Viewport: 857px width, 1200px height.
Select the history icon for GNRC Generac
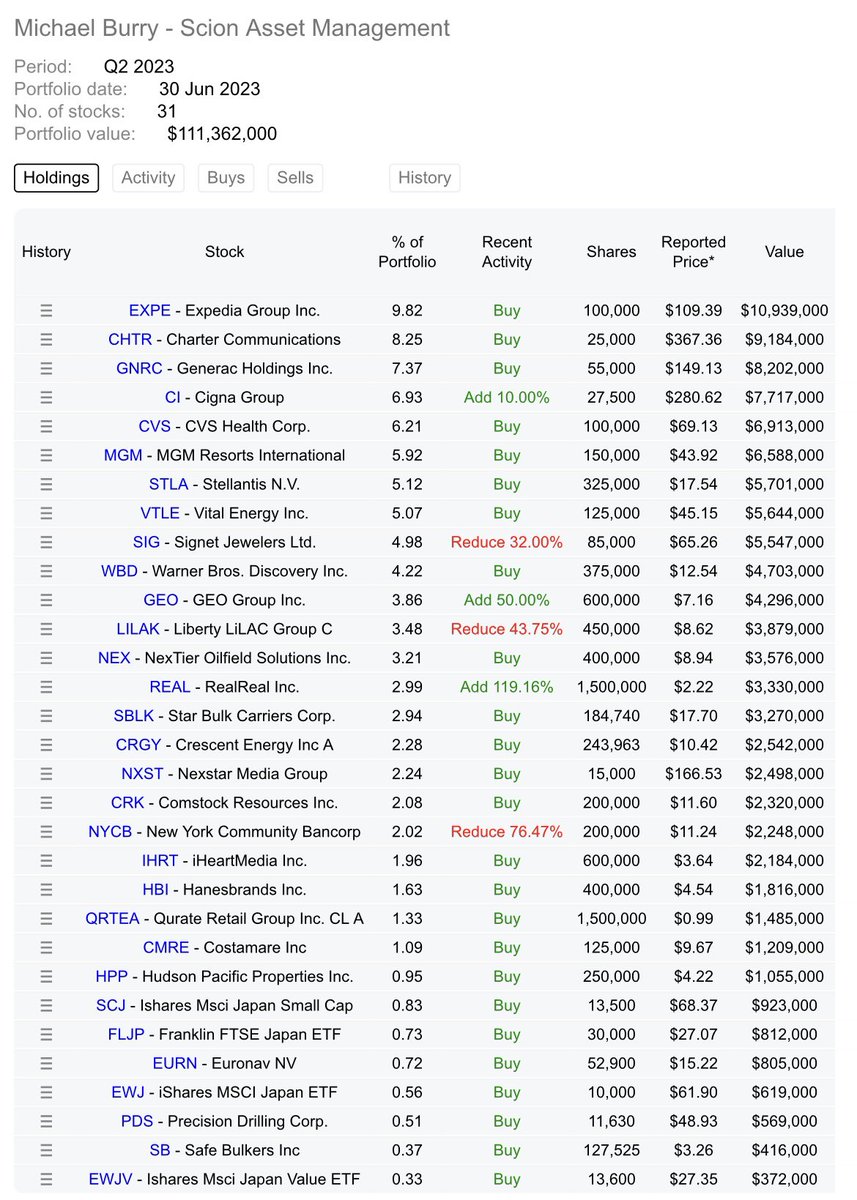[x=46, y=368]
